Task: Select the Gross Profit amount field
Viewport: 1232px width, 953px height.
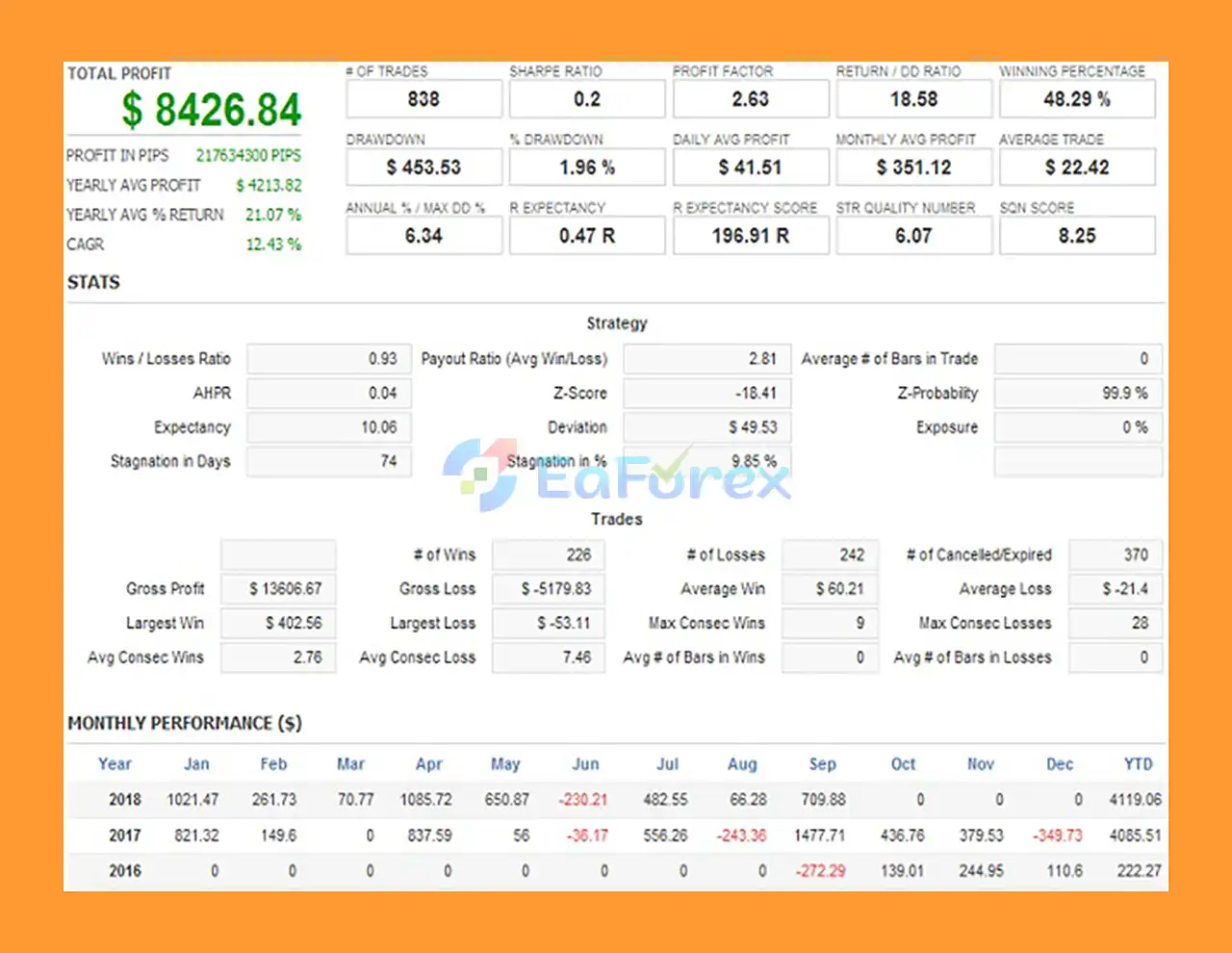Action: (x=278, y=589)
